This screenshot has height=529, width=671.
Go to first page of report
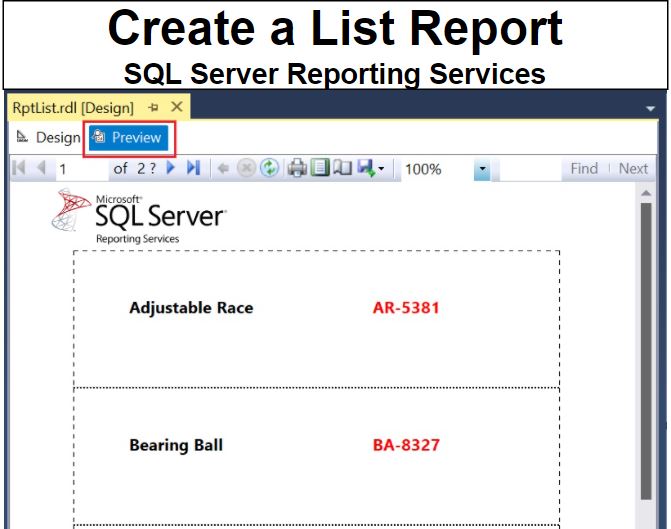(x=19, y=168)
